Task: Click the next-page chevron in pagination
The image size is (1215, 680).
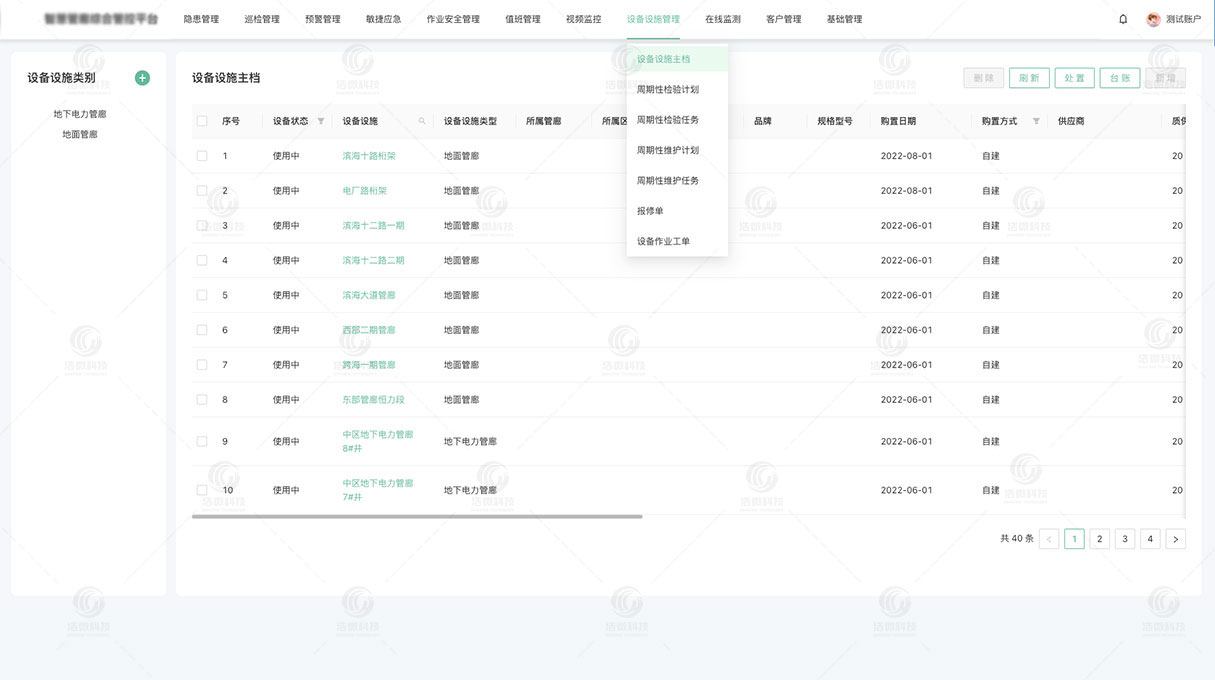Action: pos(1175,538)
